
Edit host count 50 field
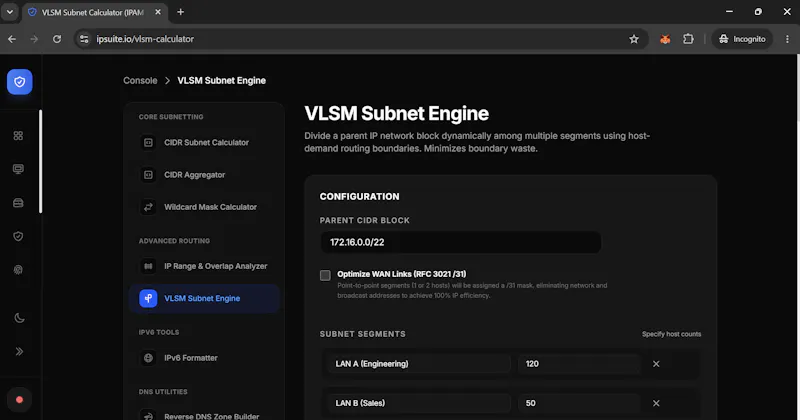[x=579, y=403]
